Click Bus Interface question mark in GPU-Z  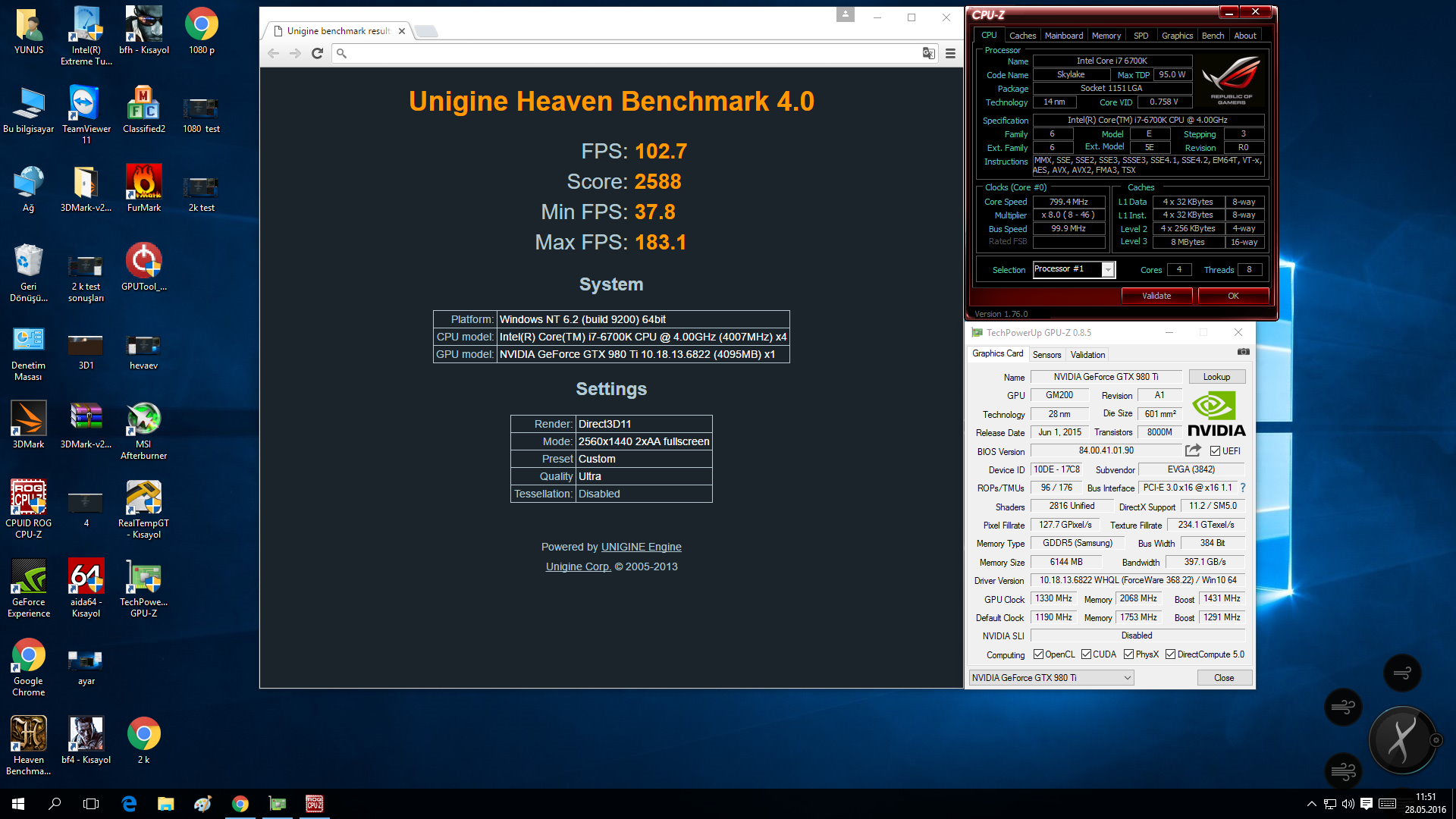(x=1243, y=488)
